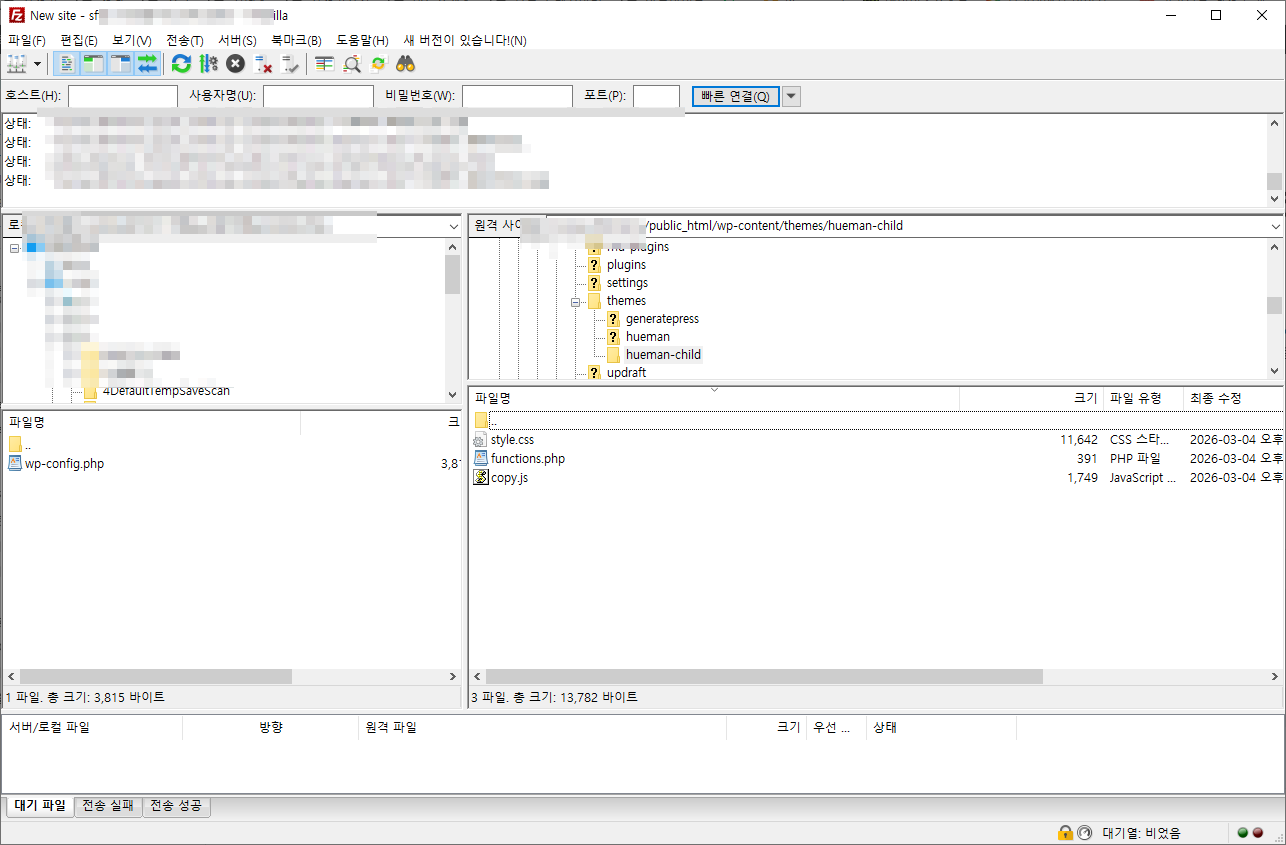Cancel the current operation with the X icon

point(235,64)
